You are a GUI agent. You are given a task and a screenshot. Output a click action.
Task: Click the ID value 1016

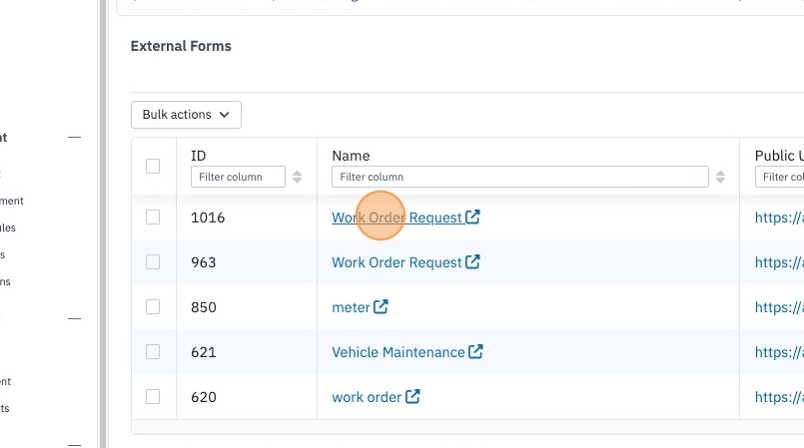208,218
